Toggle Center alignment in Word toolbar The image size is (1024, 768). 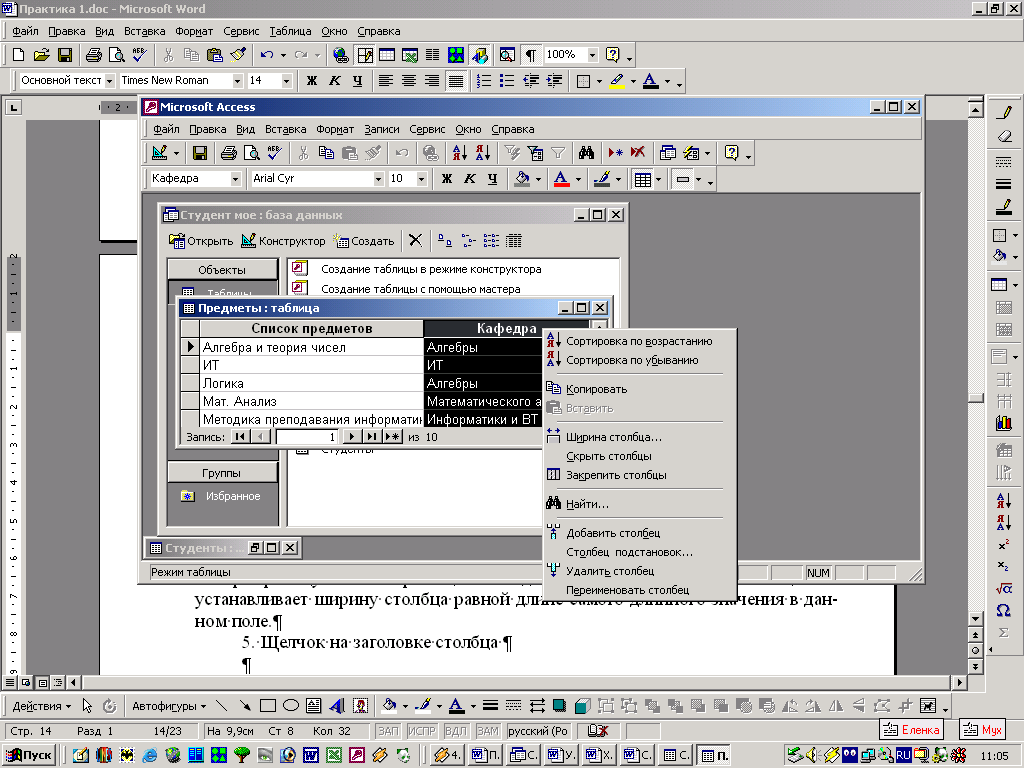(409, 80)
